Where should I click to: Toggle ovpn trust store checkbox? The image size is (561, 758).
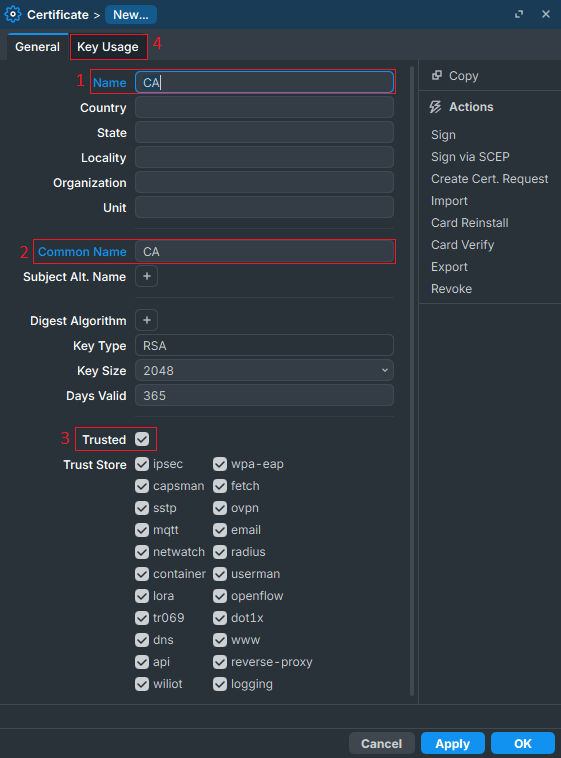220,508
